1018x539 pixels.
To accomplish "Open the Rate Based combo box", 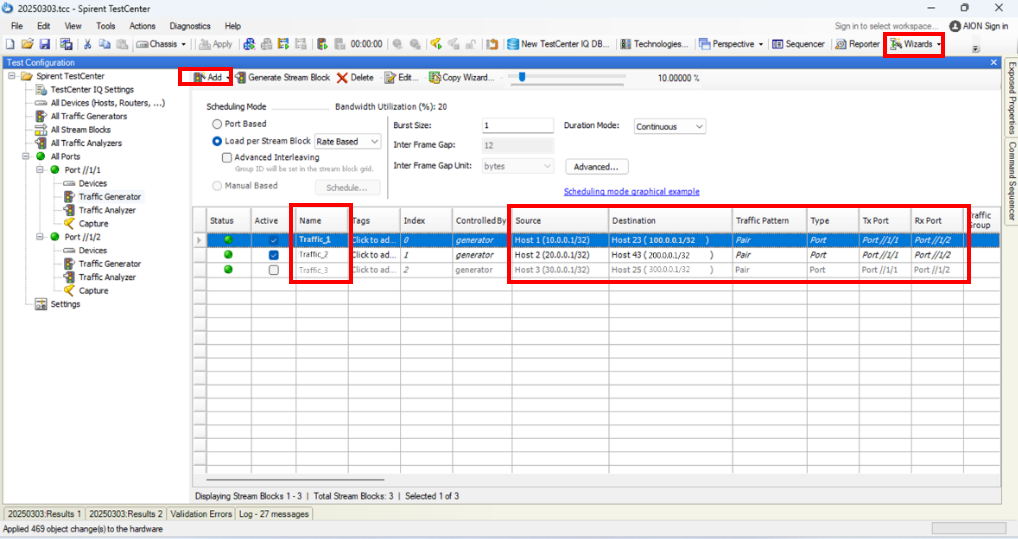I will coord(348,142).
